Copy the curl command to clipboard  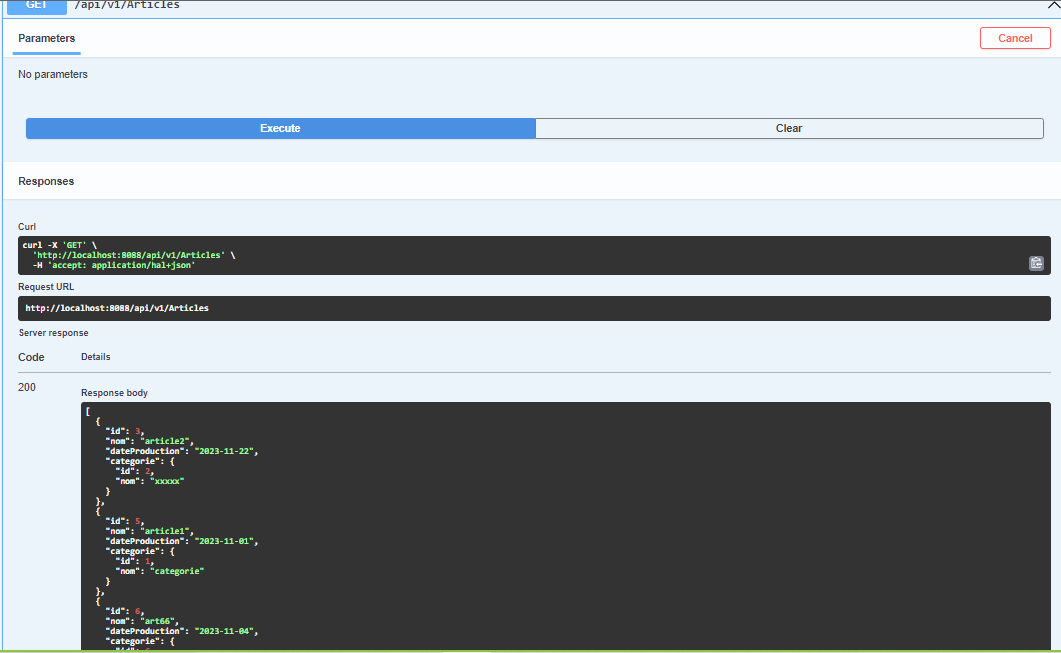click(1036, 263)
